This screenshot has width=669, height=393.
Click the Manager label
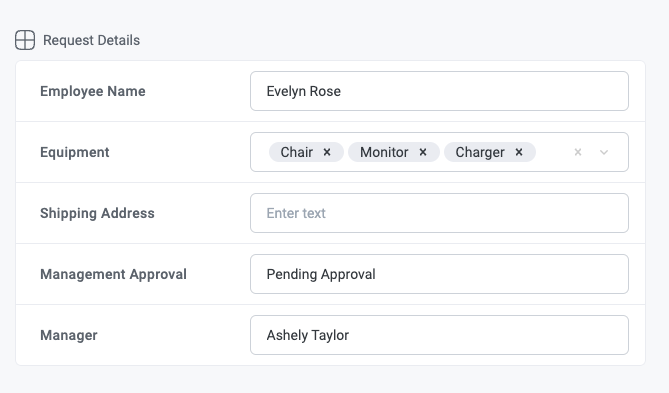69,335
